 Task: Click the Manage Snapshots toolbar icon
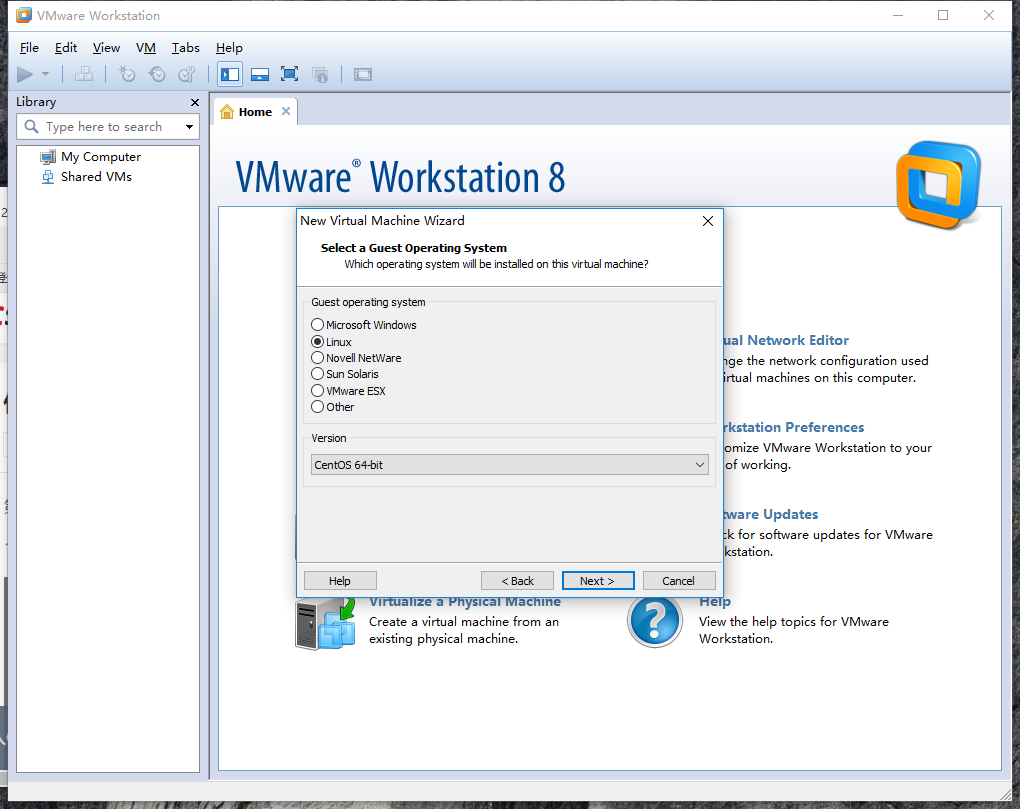187,75
